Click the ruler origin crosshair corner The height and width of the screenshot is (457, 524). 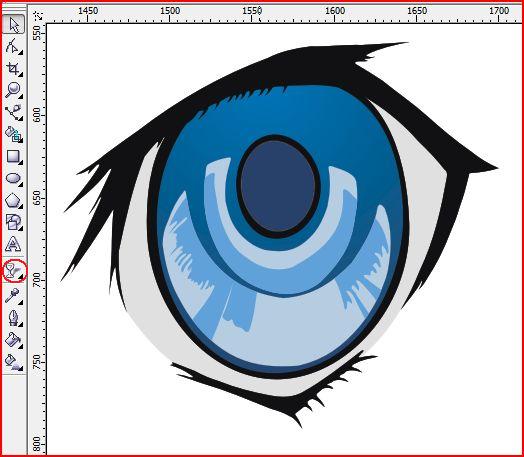click(x=38, y=15)
